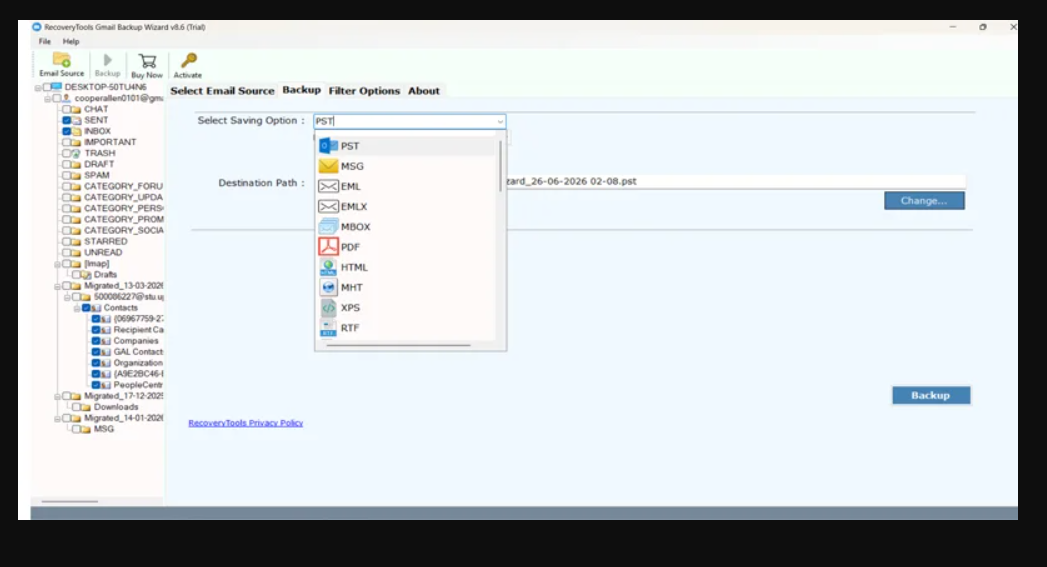The width and height of the screenshot is (1047, 567).
Task: Select the XPS icon option
Action: coord(328,307)
